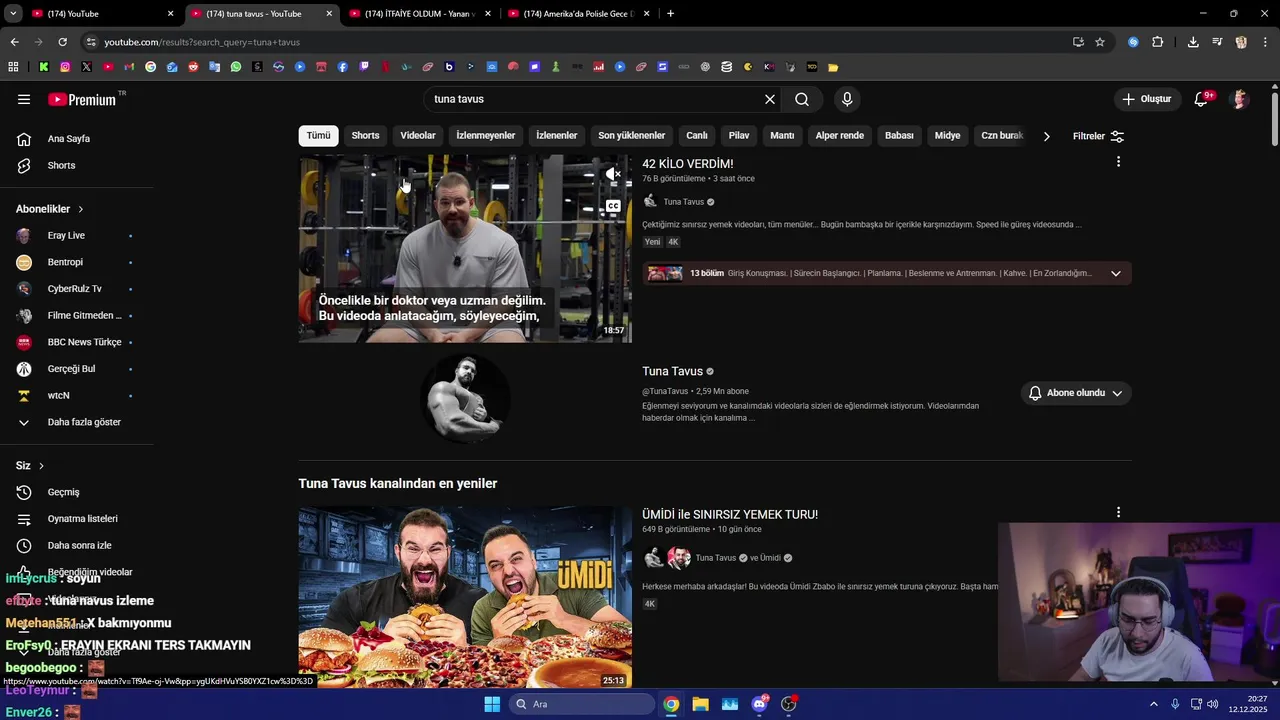The image size is (1280, 720).
Task: Open the YouTube hamburger guide menu
Action: (x=24, y=99)
